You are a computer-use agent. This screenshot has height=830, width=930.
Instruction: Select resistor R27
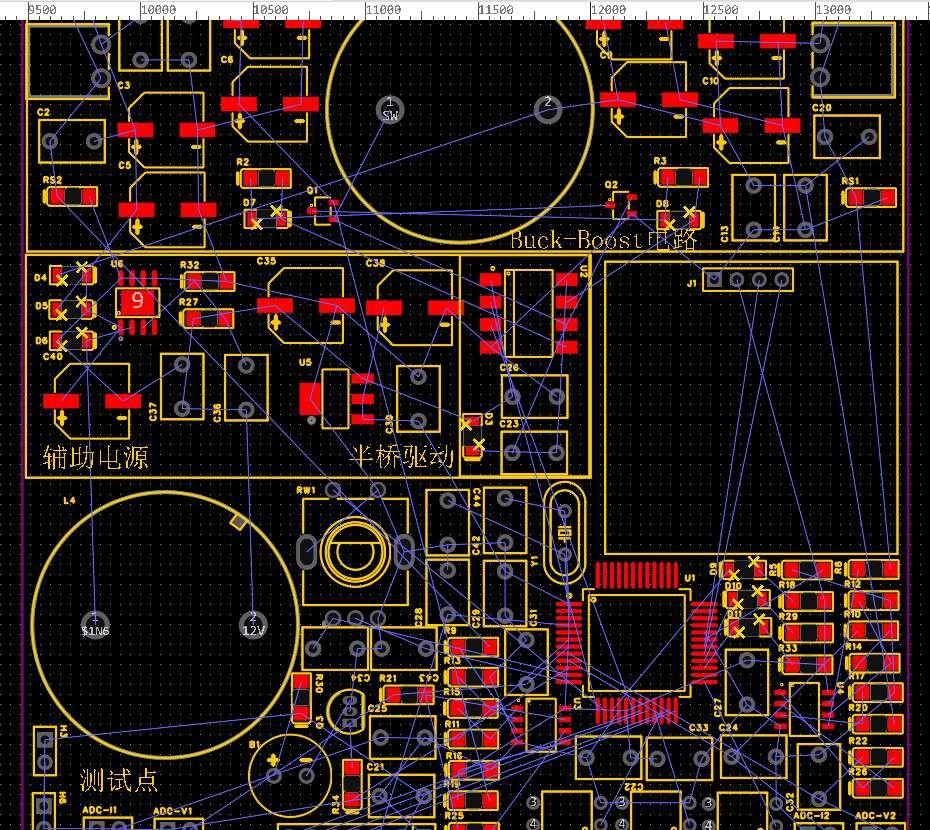207,319
